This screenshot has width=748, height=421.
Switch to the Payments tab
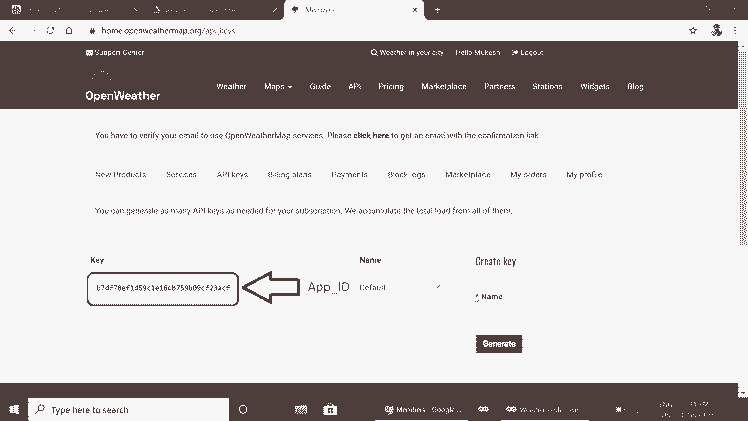[349, 175]
